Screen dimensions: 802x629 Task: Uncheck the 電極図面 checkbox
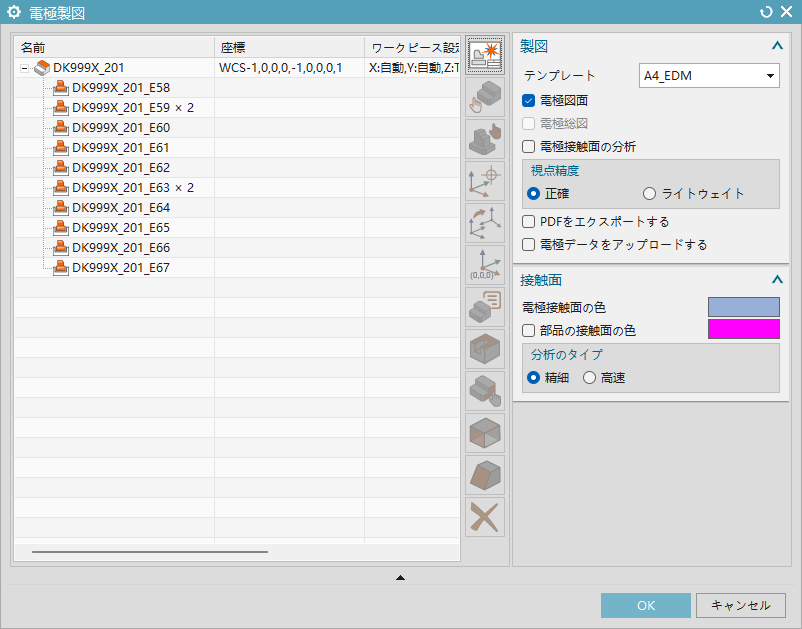(x=529, y=101)
